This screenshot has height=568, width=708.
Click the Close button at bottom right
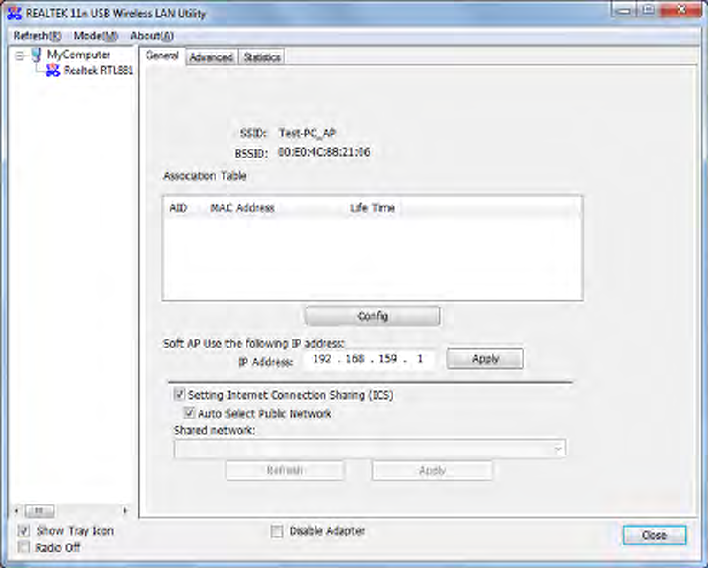(x=654, y=535)
